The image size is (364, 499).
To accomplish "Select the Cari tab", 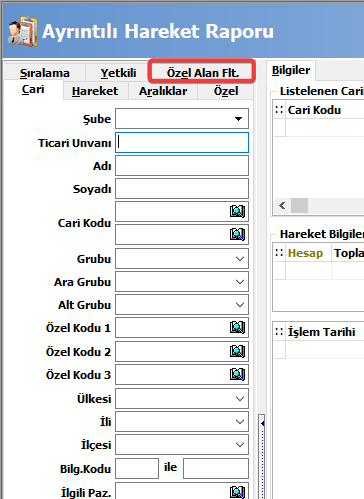I will click(33, 90).
